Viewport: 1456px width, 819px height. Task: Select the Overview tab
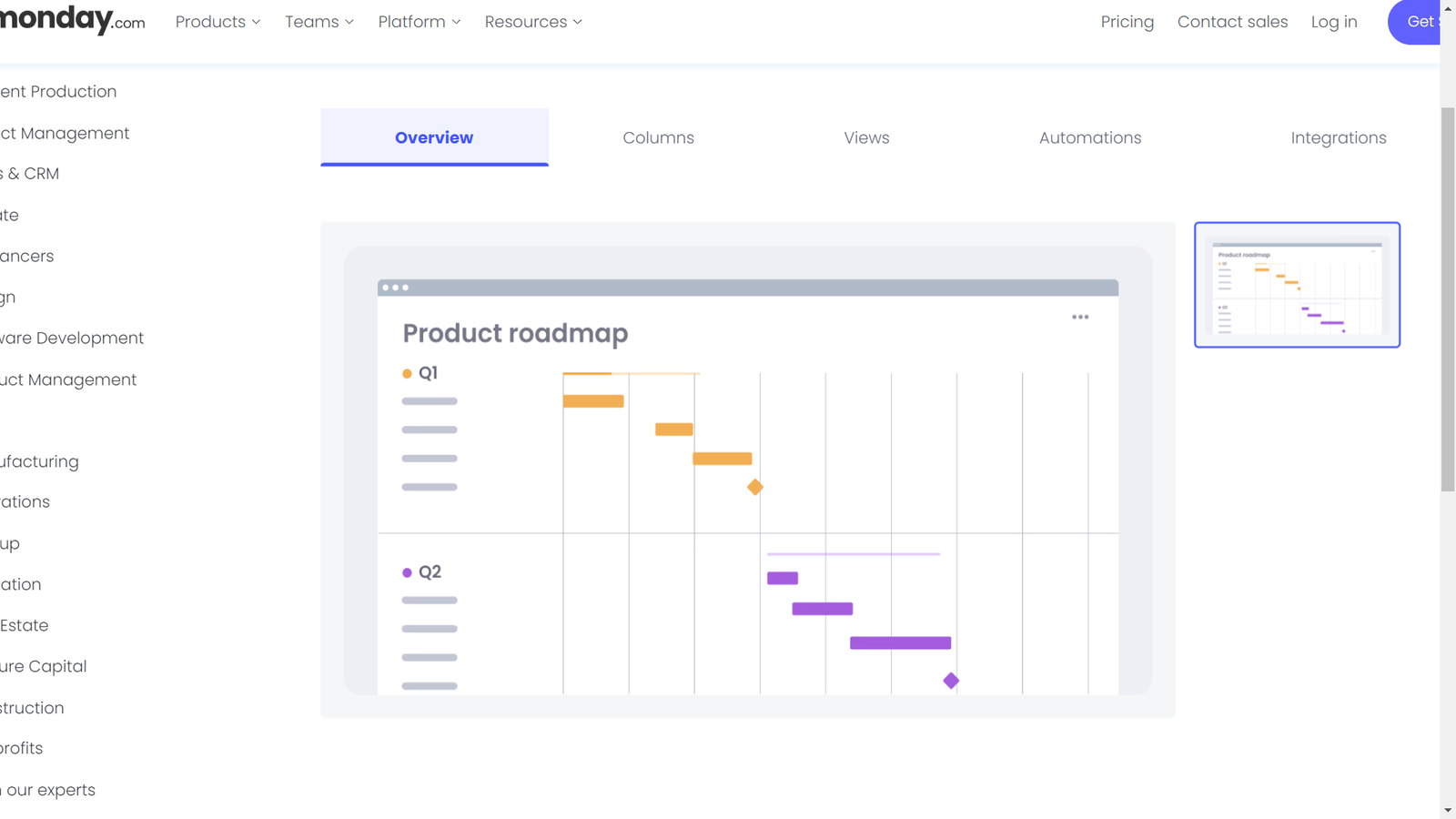point(434,137)
